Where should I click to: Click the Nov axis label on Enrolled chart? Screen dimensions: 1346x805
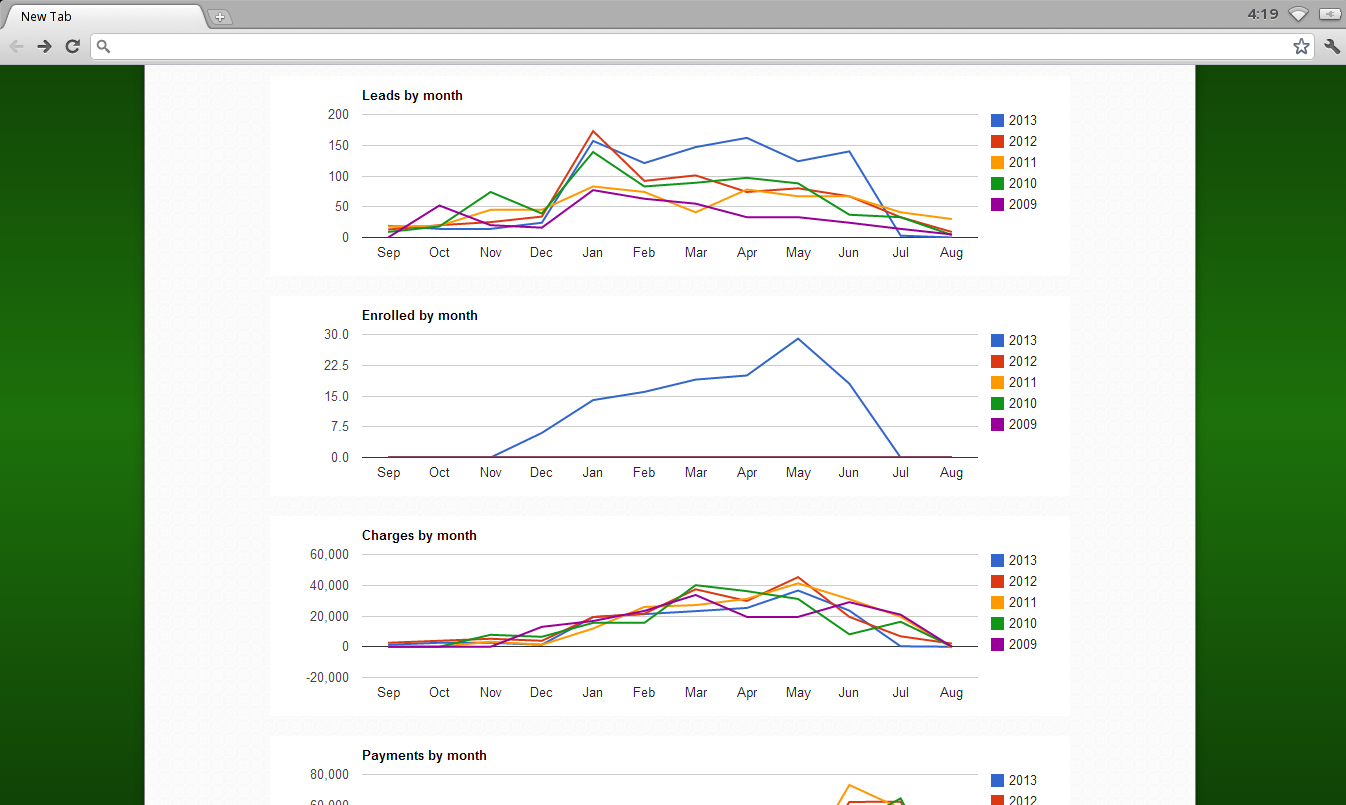491,472
